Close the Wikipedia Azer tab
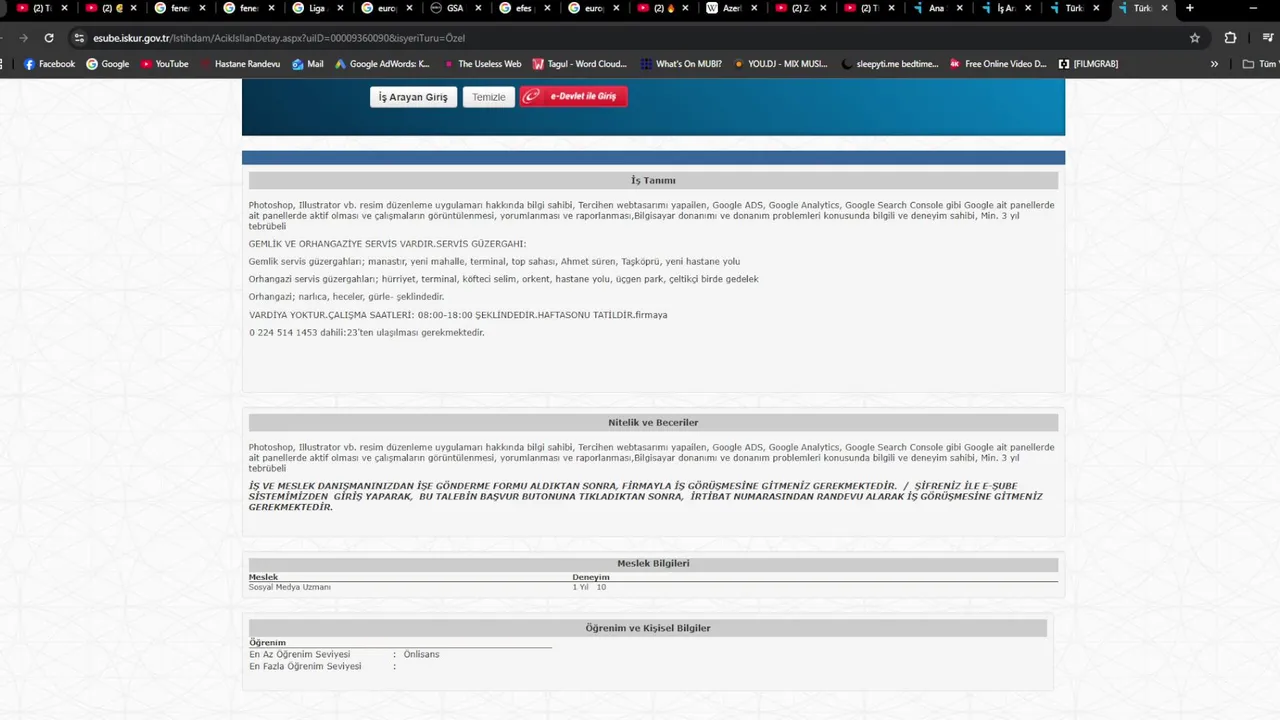Viewport: 1280px width, 720px height. point(754,8)
